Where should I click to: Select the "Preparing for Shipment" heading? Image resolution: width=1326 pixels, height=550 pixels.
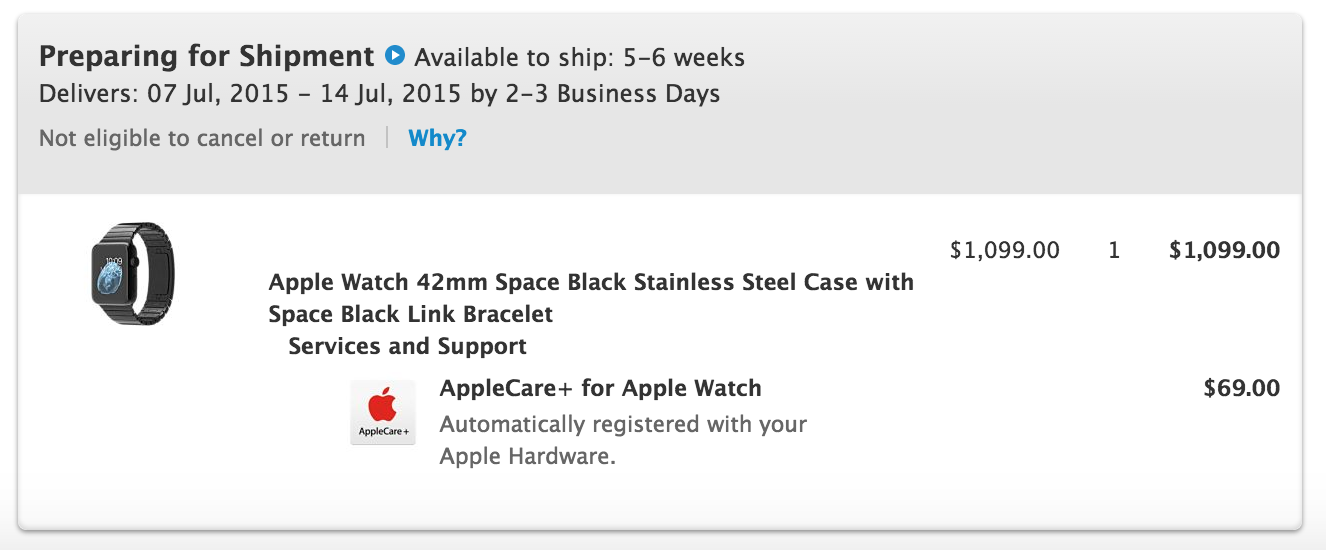point(206,56)
